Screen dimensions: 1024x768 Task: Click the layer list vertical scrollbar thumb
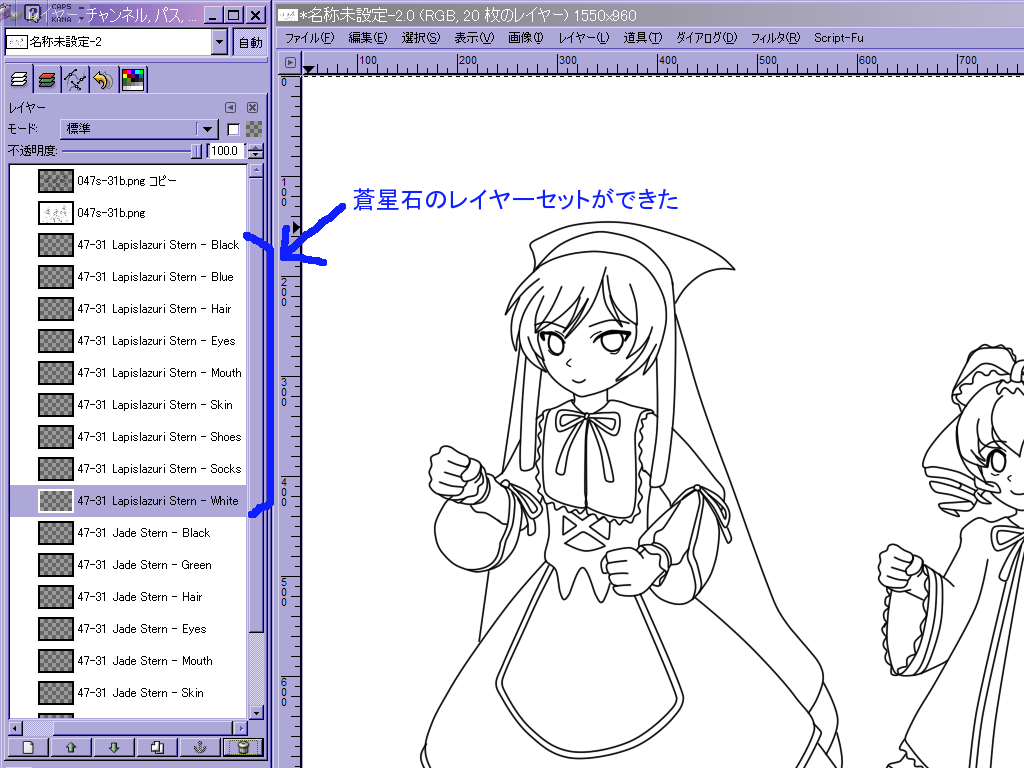(x=256, y=405)
